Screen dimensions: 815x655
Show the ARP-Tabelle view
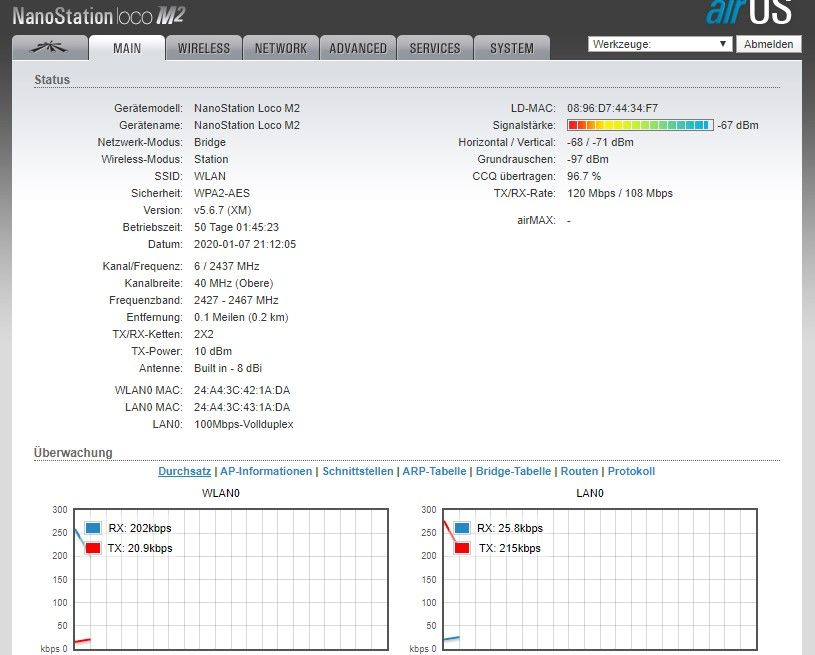pos(434,471)
